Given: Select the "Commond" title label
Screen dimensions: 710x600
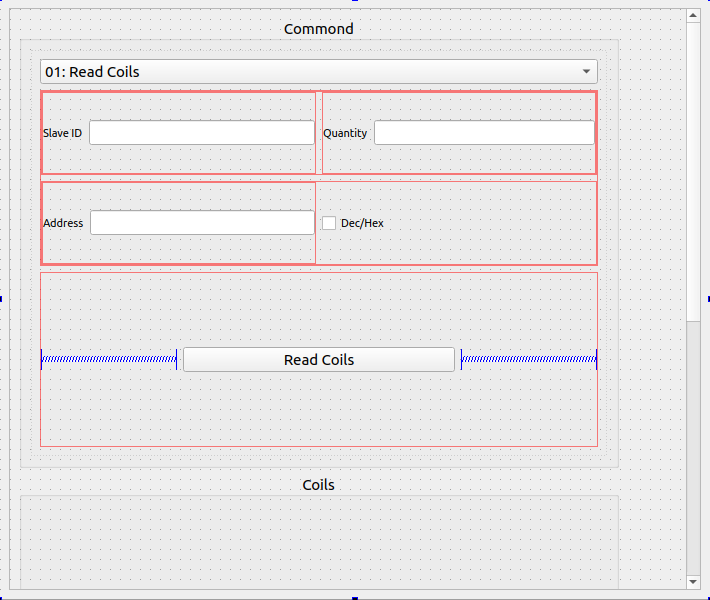Looking at the screenshot, I should 318,29.
